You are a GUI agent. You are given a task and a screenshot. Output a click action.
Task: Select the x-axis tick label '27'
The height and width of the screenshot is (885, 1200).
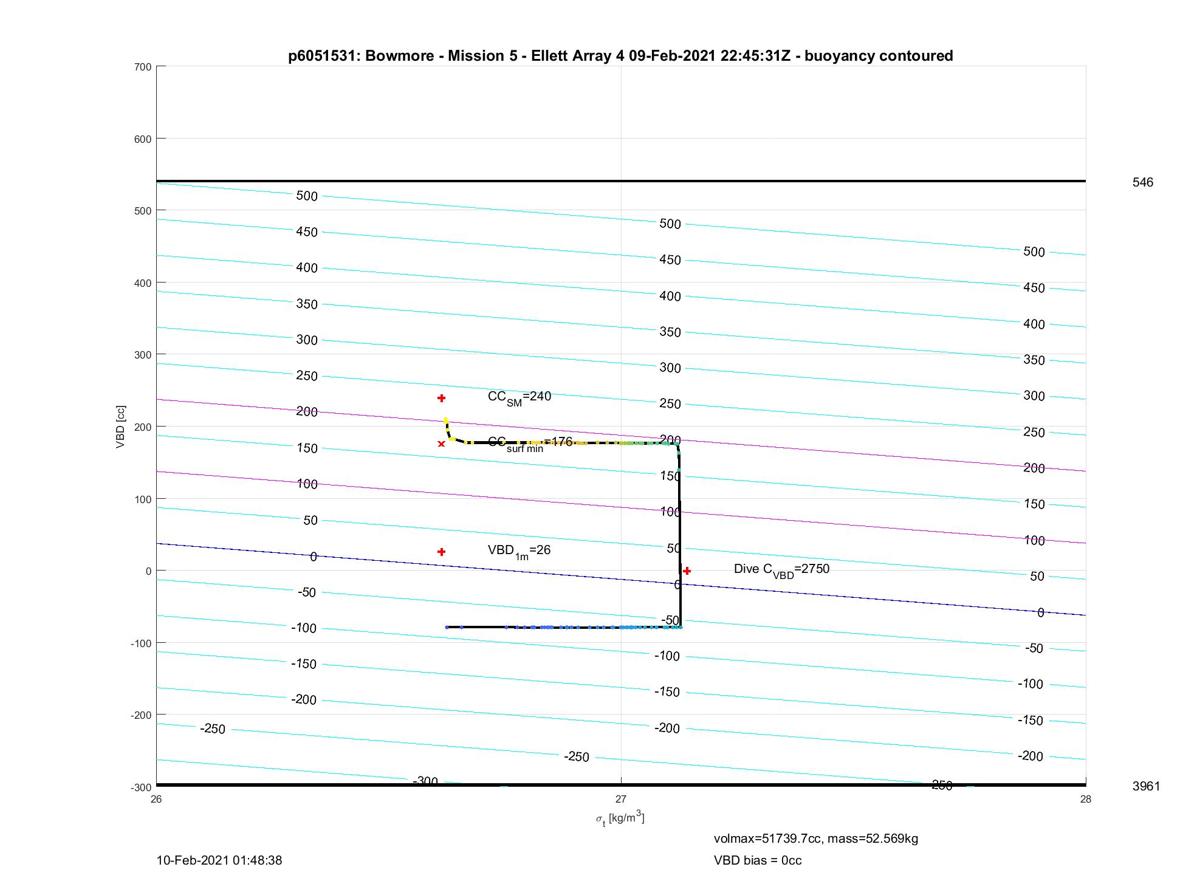(x=621, y=798)
